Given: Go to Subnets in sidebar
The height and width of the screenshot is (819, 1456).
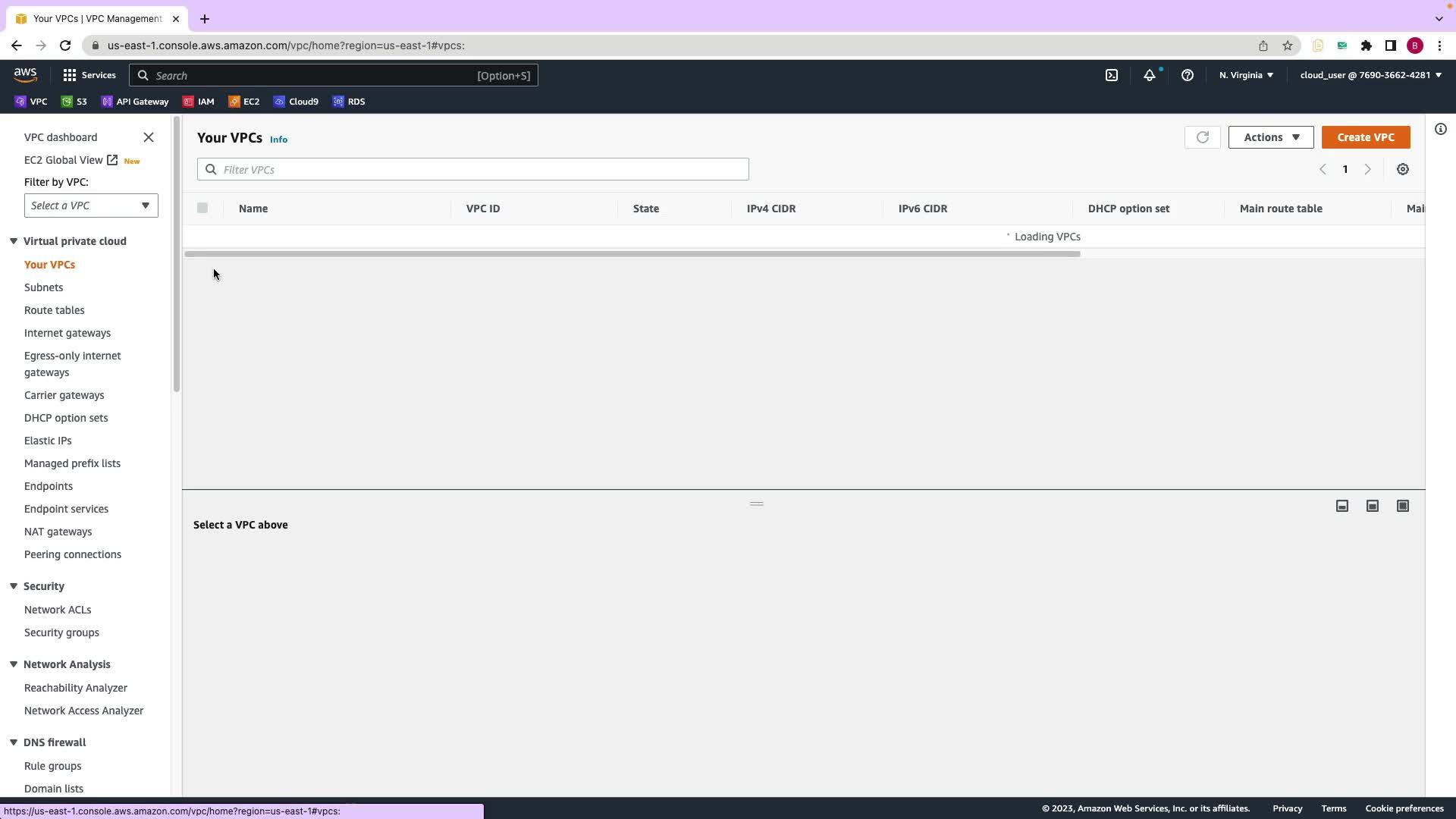Looking at the screenshot, I should [x=43, y=287].
